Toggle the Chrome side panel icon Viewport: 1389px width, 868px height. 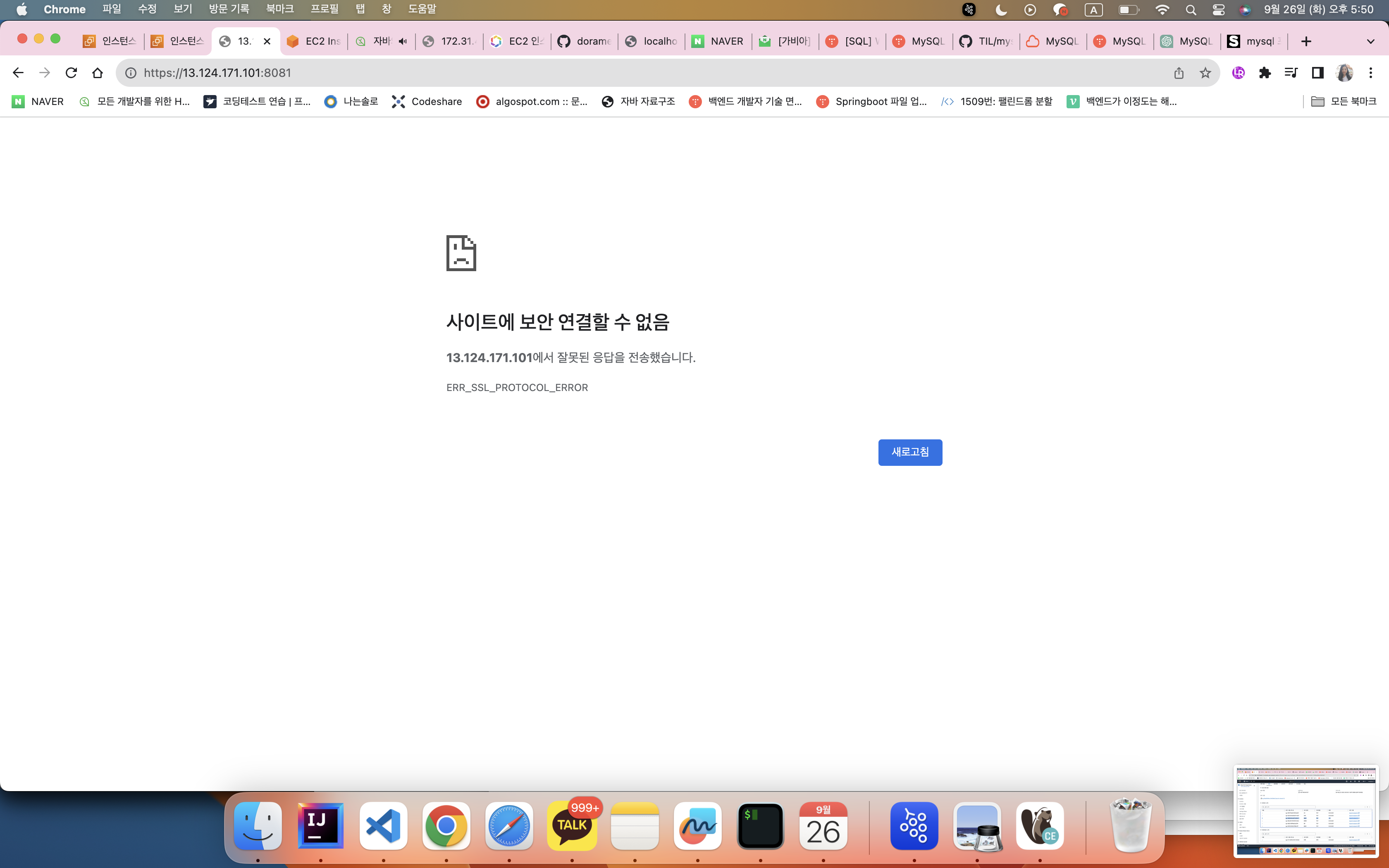tap(1318, 73)
